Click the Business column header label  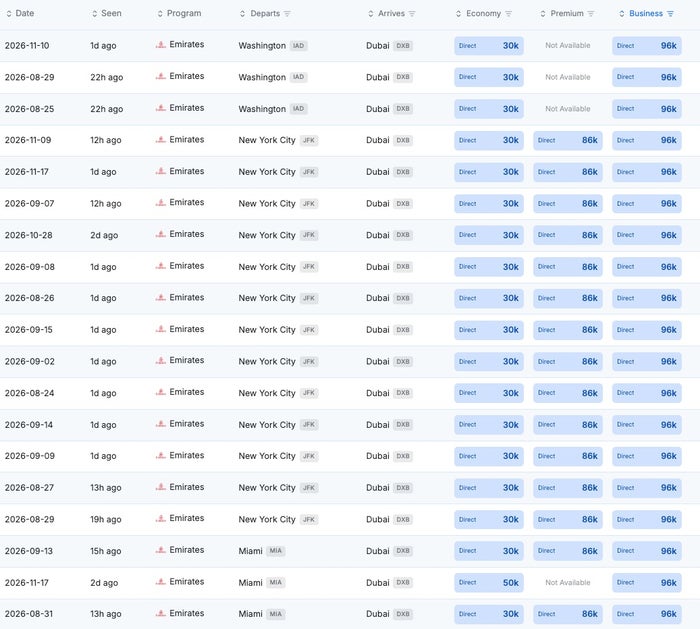[x=646, y=13]
